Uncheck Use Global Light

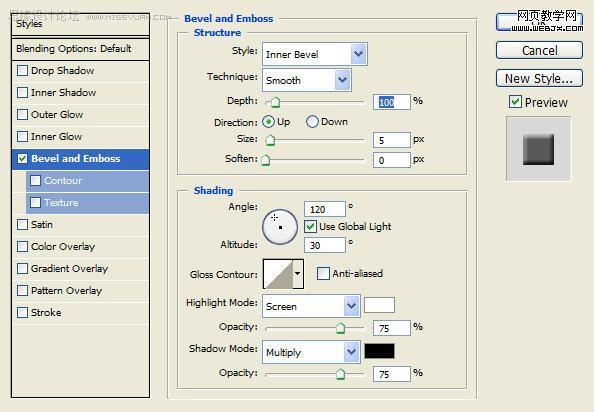pos(310,226)
